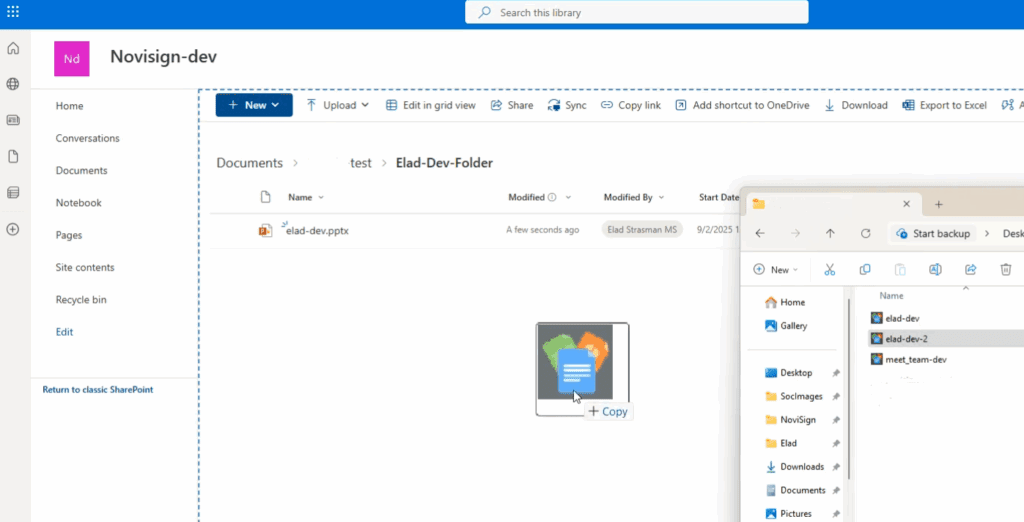Click Return to classic SharePoint
This screenshot has height=522, width=1024.
pos(98,390)
